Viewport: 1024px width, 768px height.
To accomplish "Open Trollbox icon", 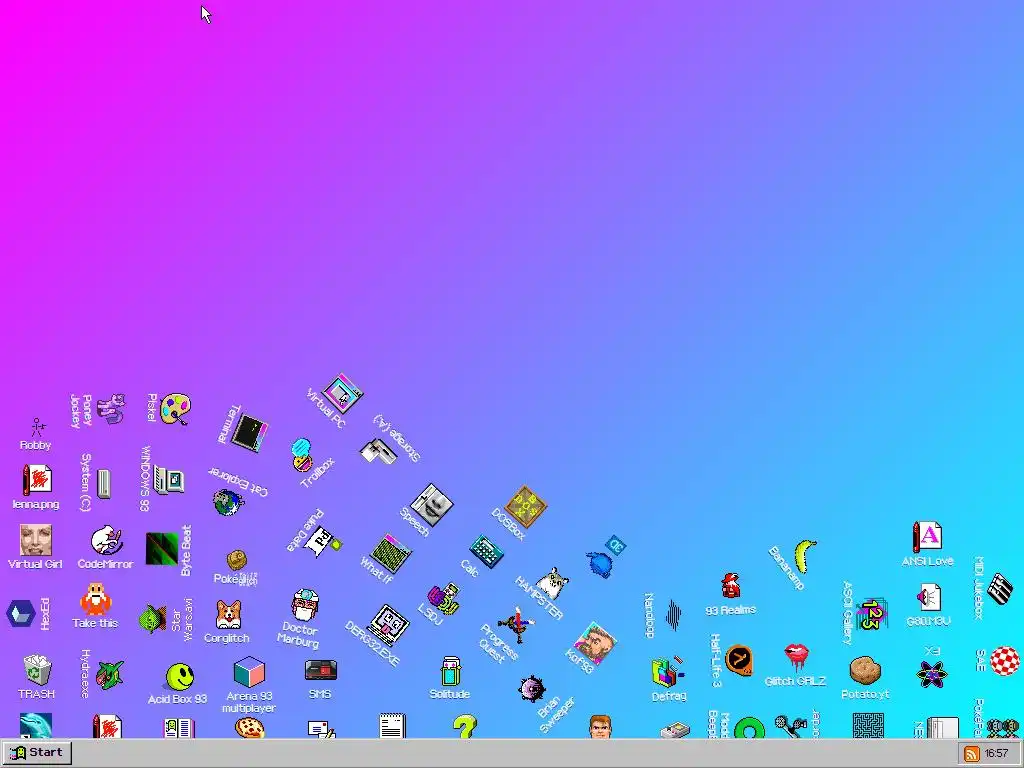I will pyautogui.click(x=301, y=455).
